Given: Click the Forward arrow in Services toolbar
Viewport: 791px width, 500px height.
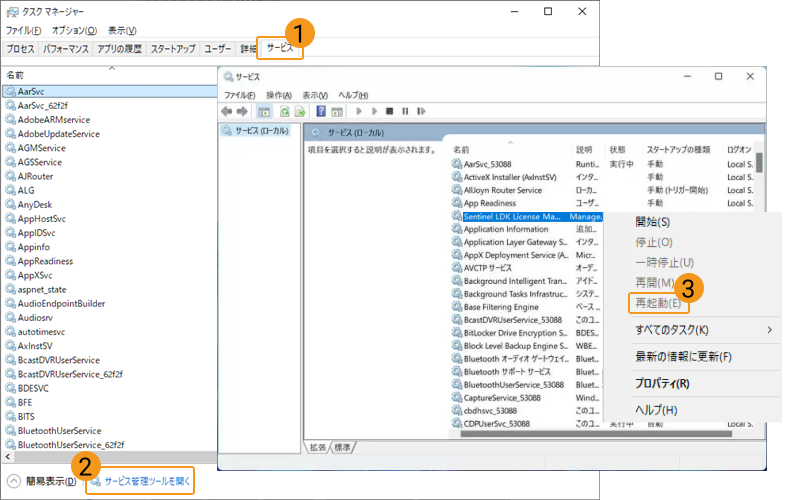Looking at the screenshot, I should [x=241, y=111].
